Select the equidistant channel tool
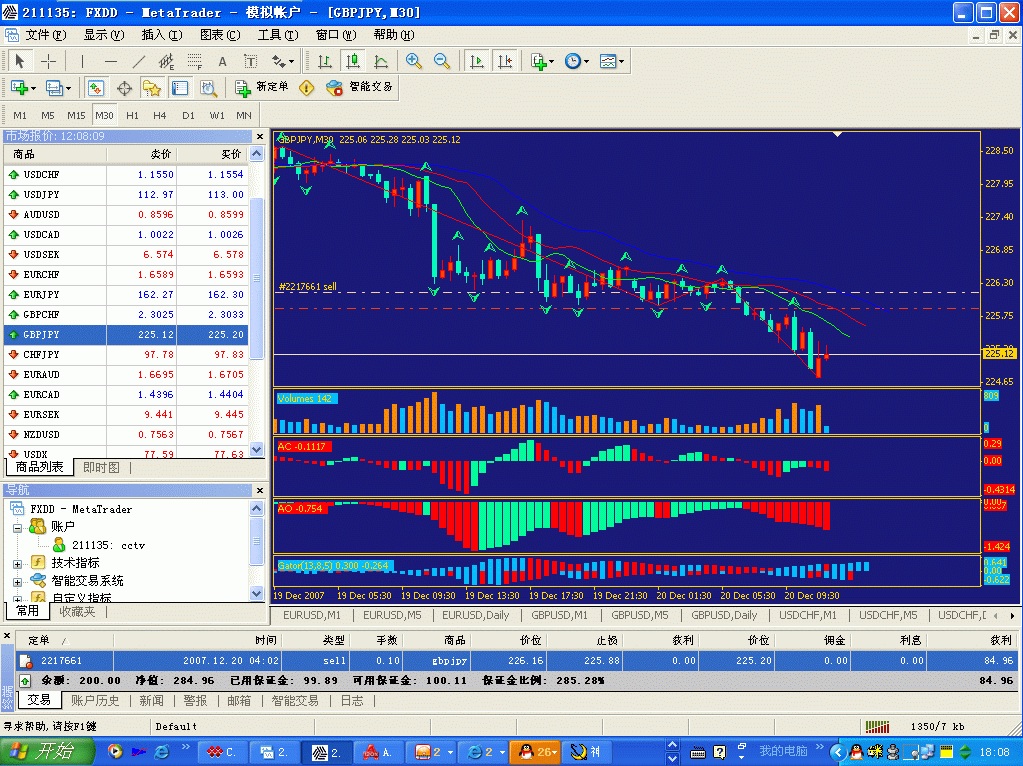Screen dimensions: 1023x766 tap(166, 61)
